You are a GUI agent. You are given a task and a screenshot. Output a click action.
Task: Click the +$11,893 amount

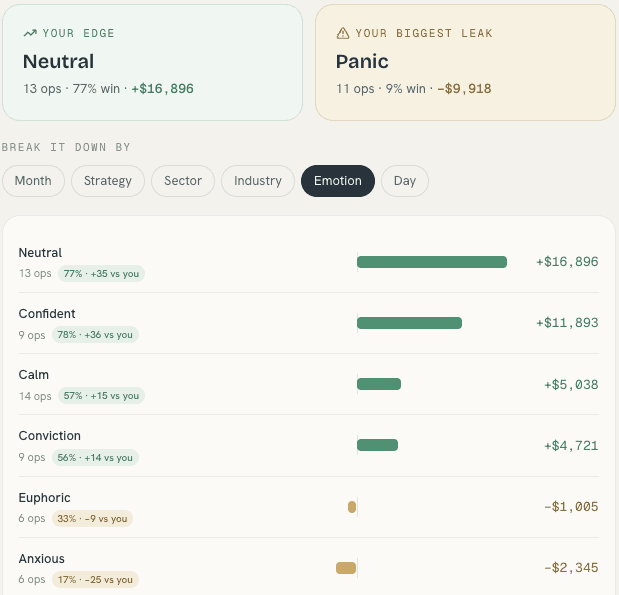tap(567, 323)
